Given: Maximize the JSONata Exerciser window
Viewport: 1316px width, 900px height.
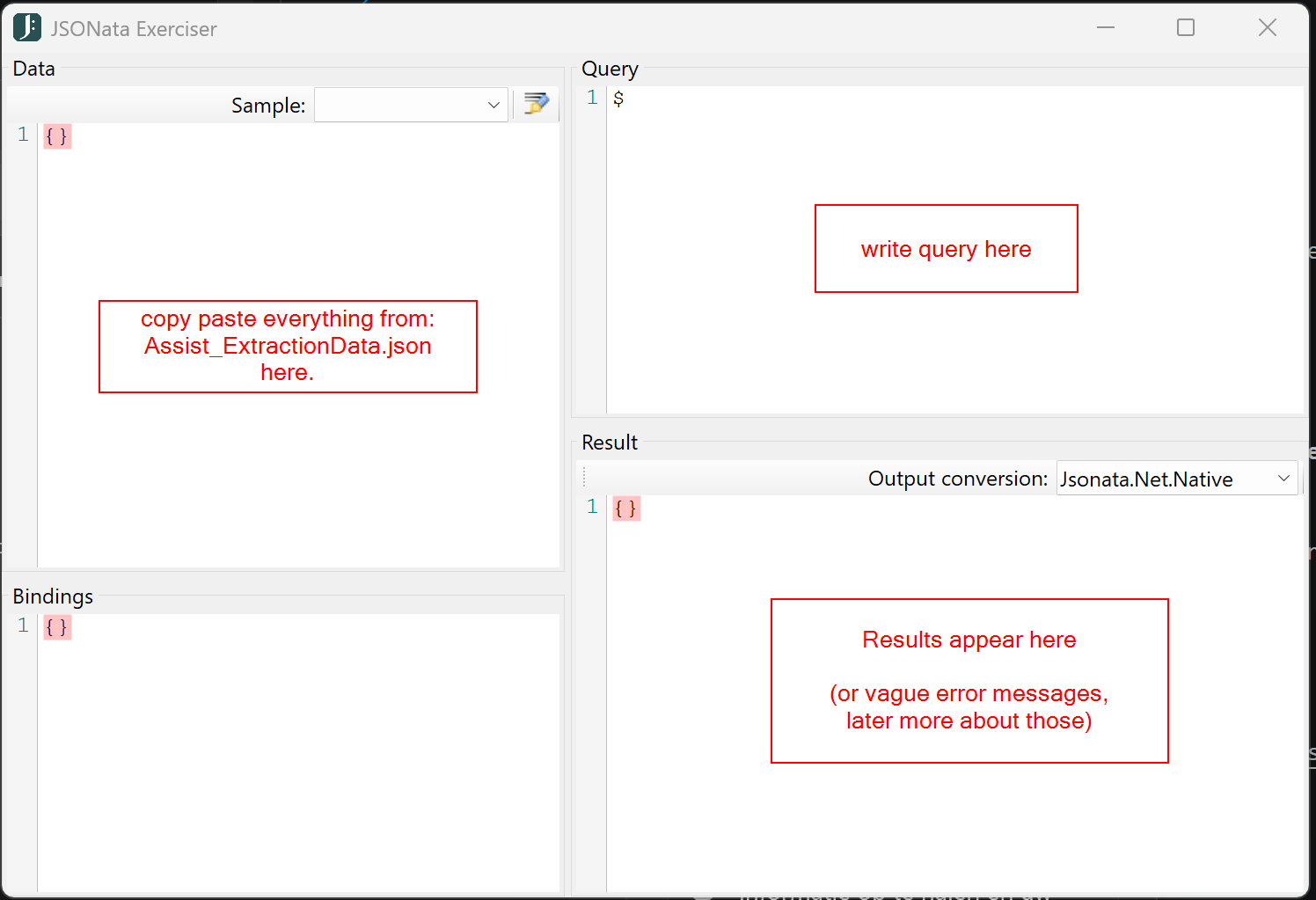Looking at the screenshot, I should point(1186,28).
